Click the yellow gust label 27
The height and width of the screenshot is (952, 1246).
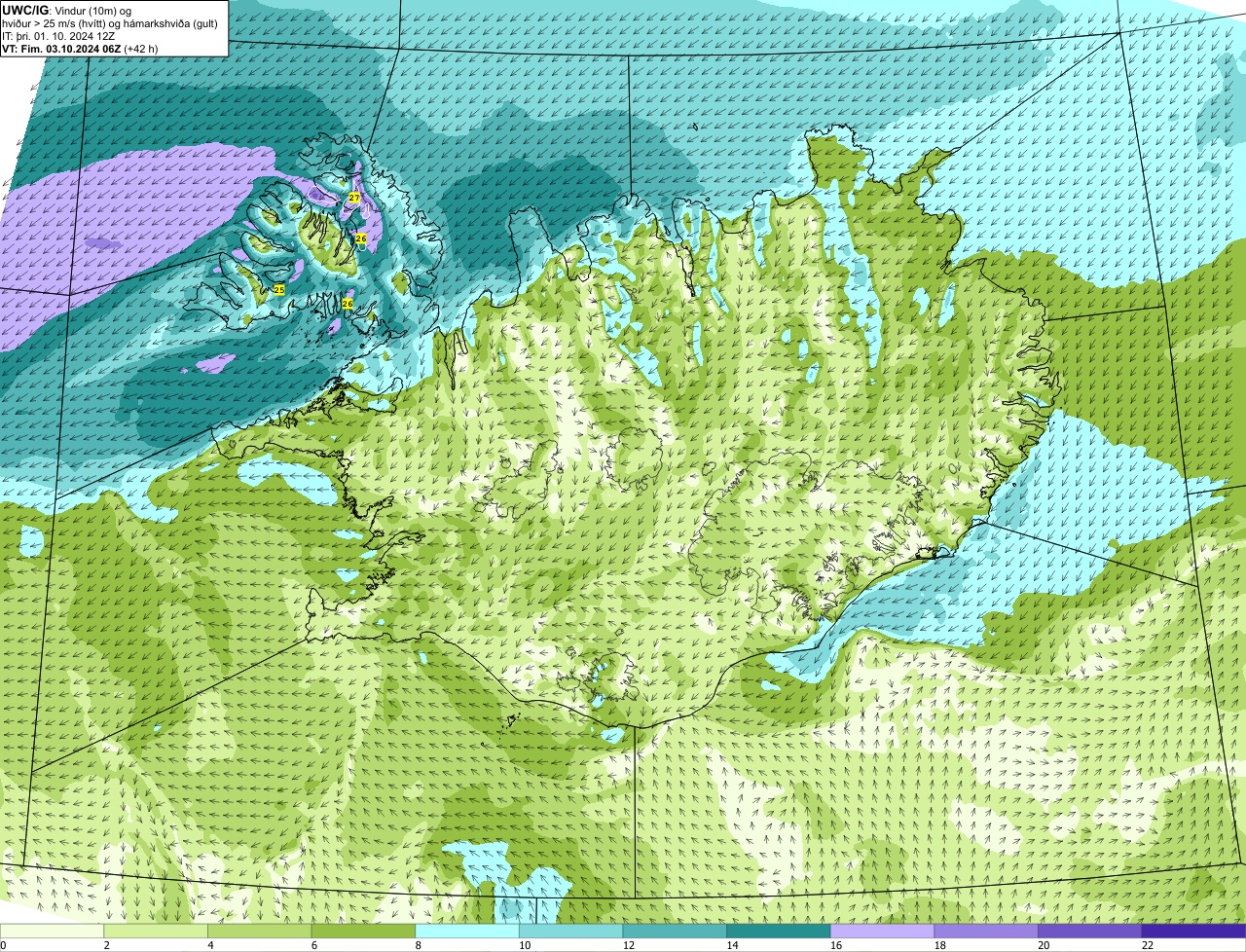pyautogui.click(x=354, y=198)
